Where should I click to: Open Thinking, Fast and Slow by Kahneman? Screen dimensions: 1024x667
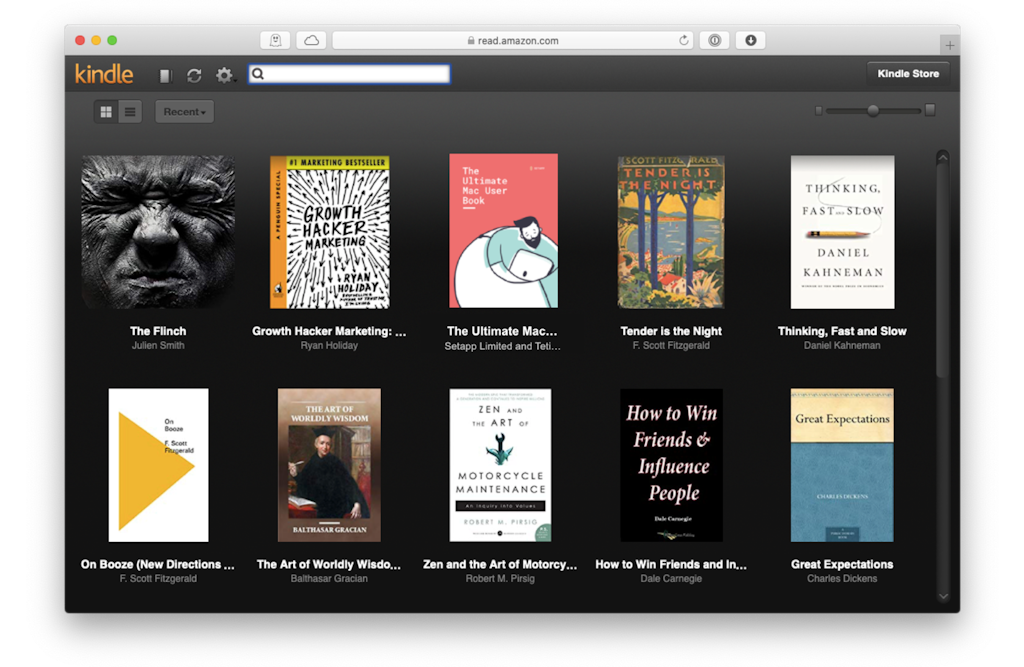(842, 231)
